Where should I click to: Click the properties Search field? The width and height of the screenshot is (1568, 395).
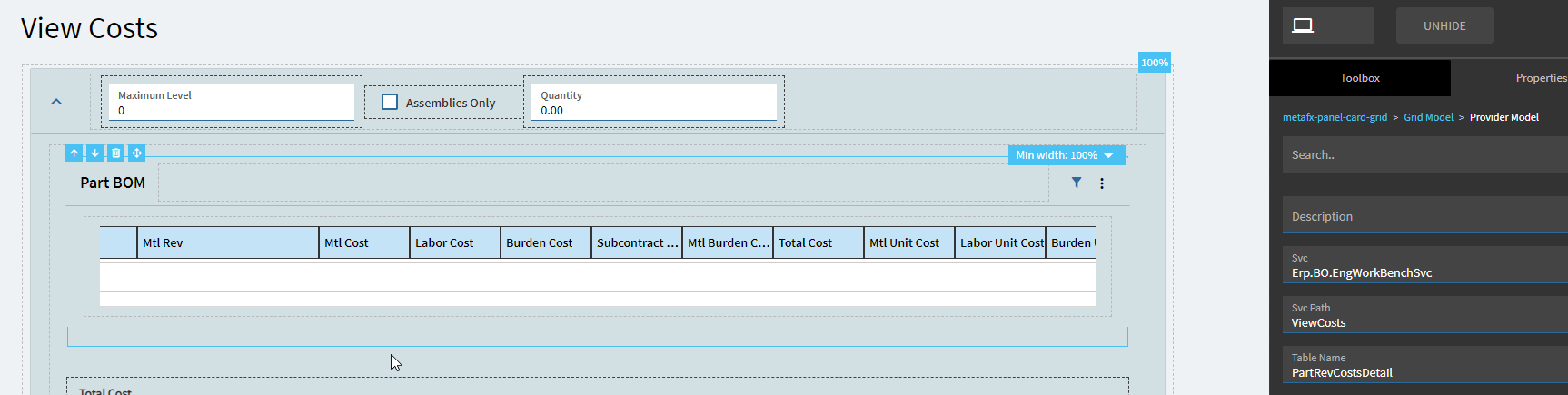[1424, 155]
